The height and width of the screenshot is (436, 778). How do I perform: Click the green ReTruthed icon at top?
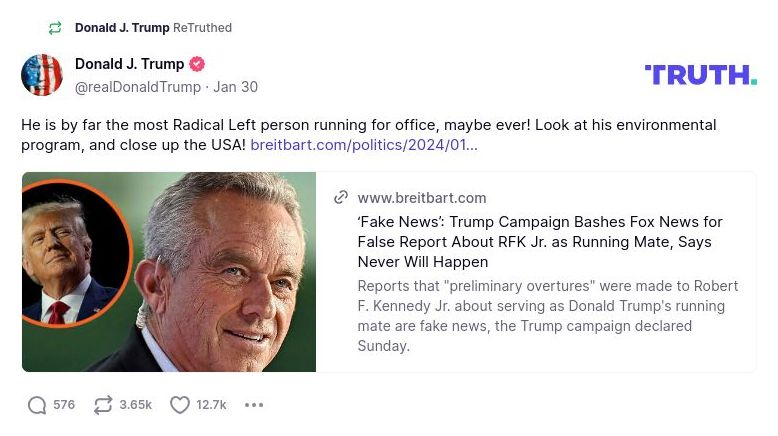(x=55, y=28)
